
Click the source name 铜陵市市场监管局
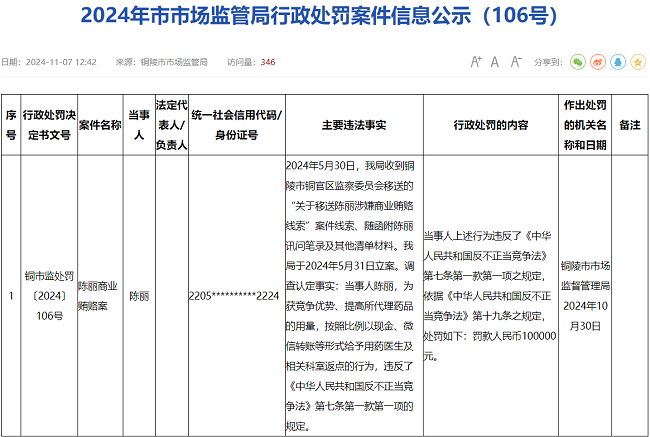[174, 62]
